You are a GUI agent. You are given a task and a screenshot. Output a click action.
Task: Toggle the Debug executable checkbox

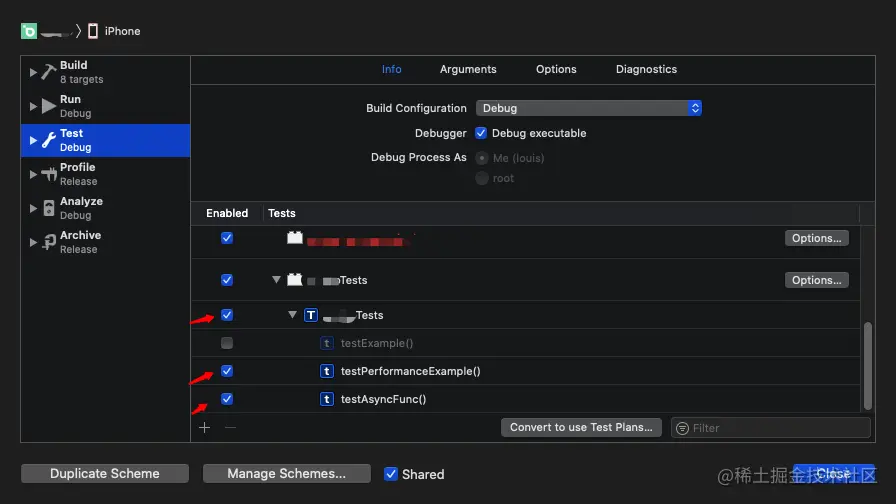click(x=481, y=133)
